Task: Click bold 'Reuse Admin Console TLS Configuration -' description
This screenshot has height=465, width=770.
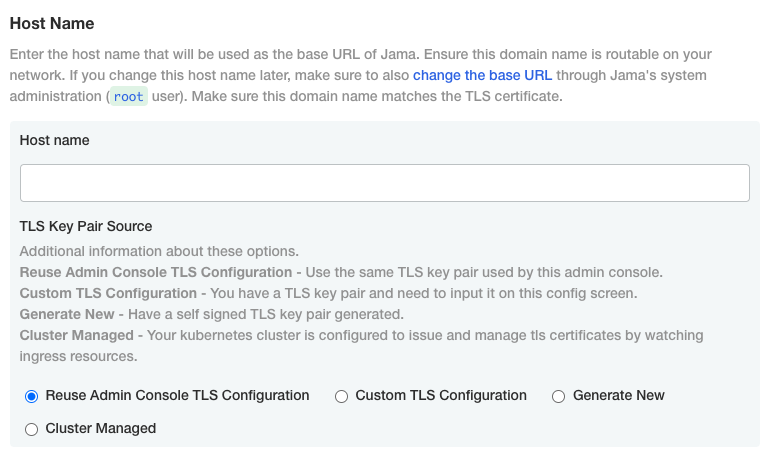Action: point(161,272)
